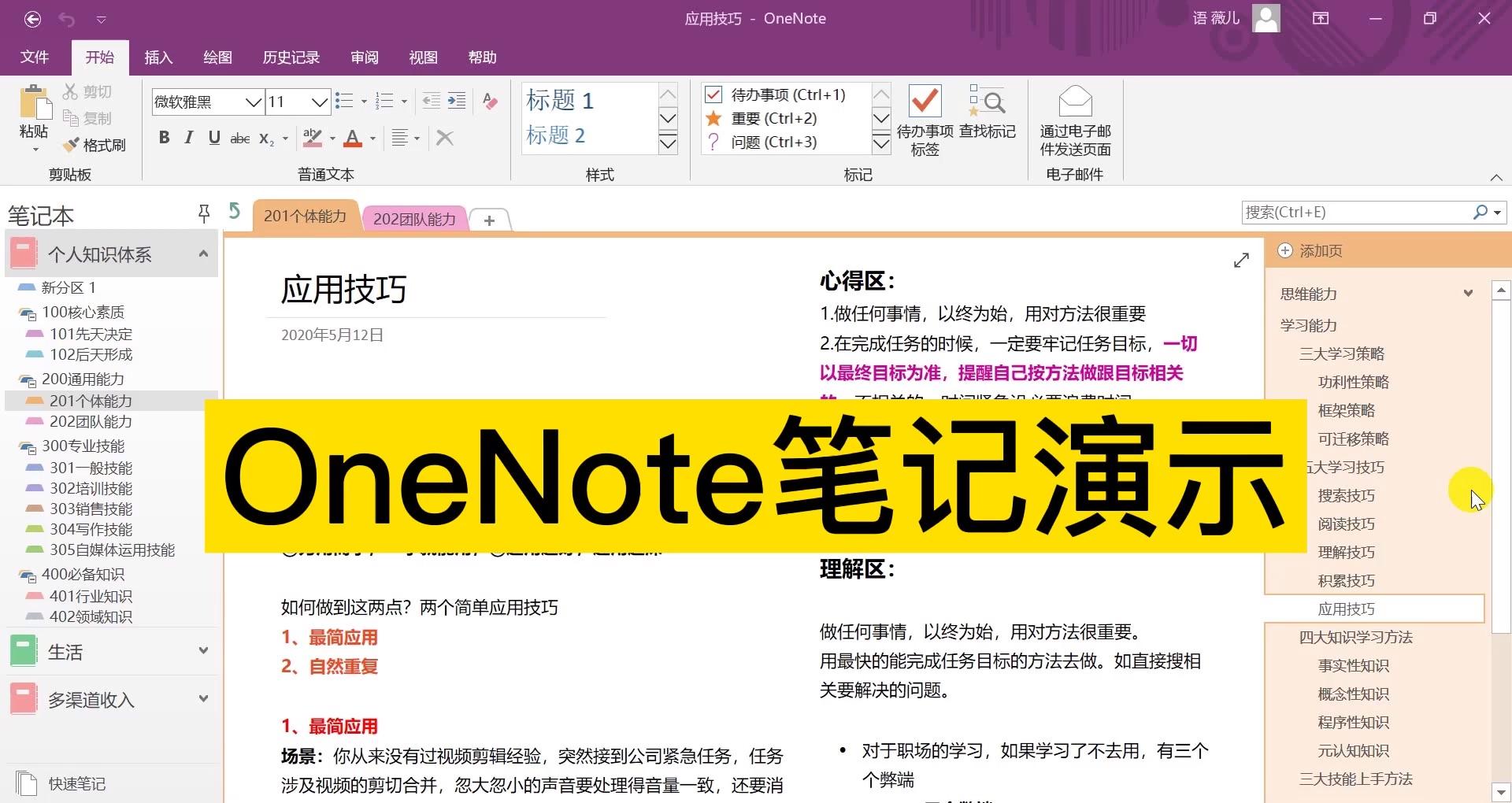
Task: Toggle bold formatting
Action: [x=164, y=137]
